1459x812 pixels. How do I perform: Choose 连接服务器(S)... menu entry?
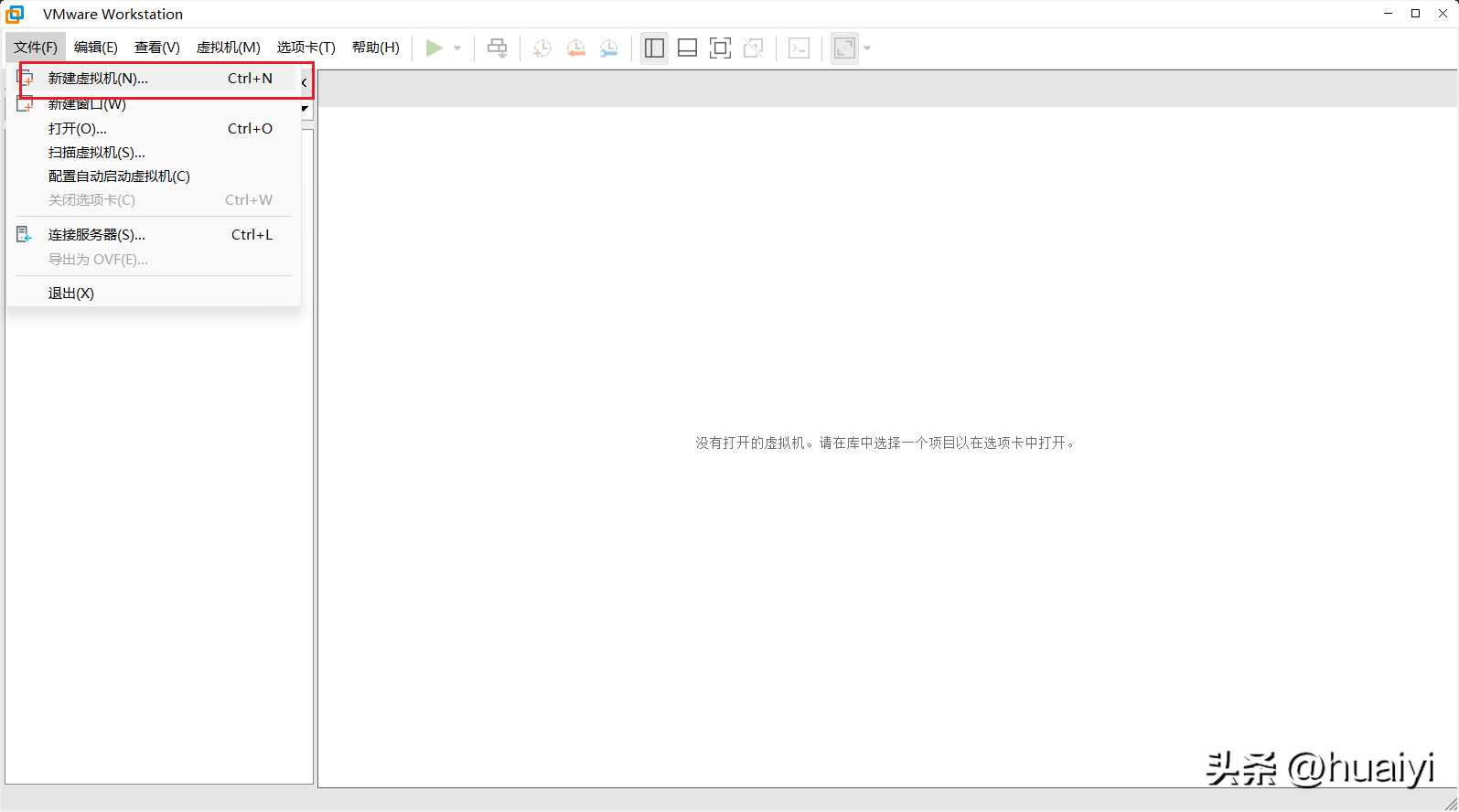(154, 235)
